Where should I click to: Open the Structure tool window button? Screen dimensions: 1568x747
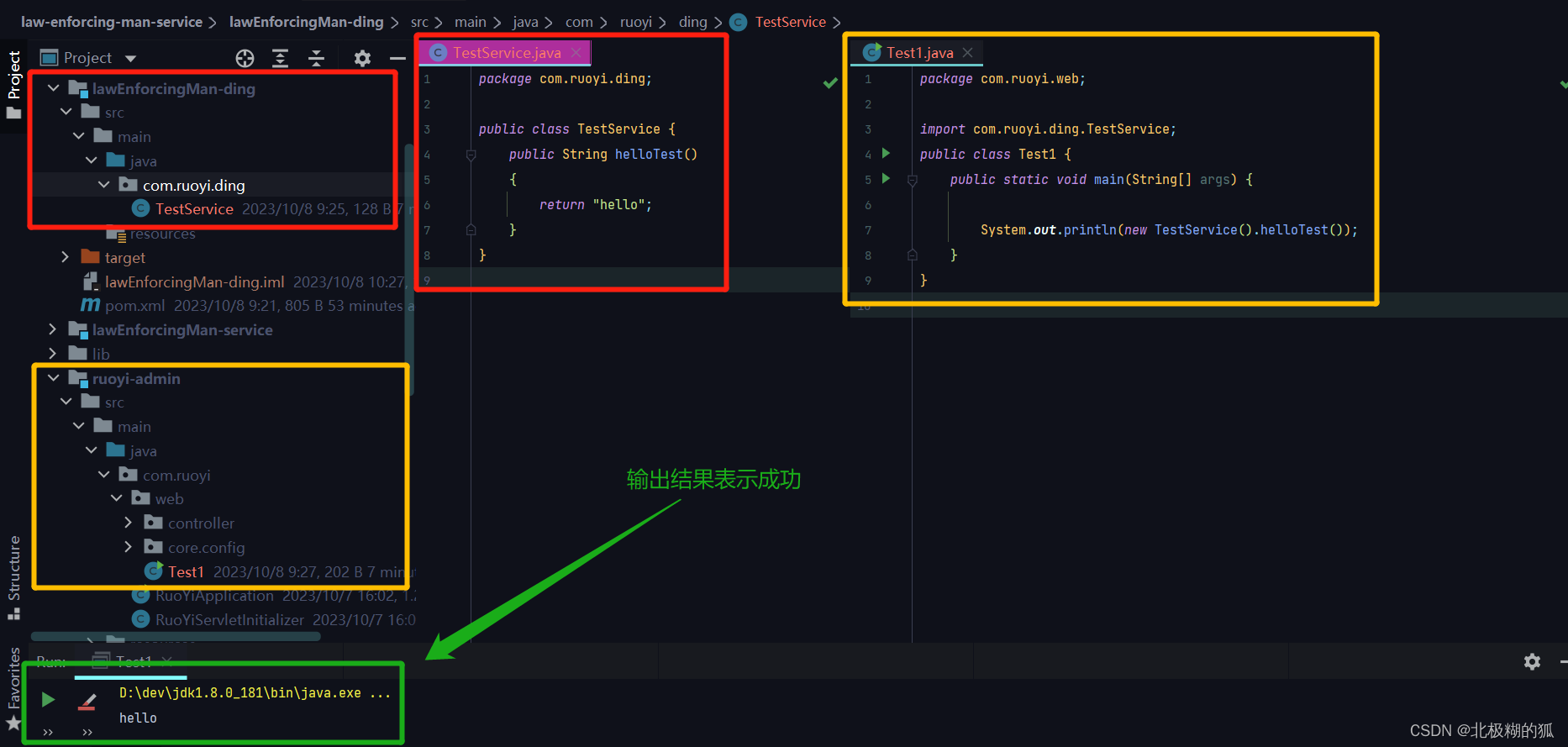coord(13,576)
